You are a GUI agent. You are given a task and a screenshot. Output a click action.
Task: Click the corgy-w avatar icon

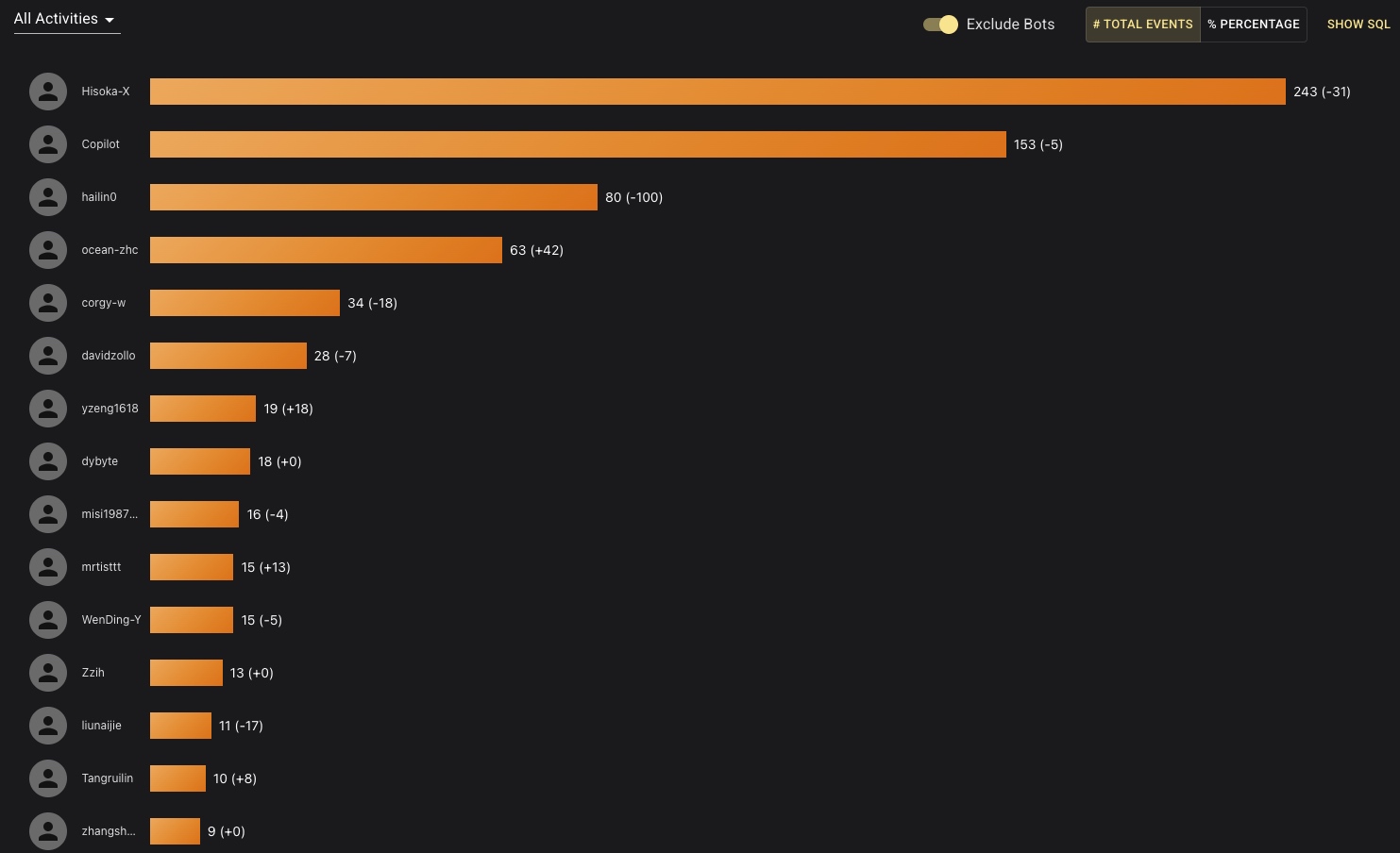tap(48, 303)
